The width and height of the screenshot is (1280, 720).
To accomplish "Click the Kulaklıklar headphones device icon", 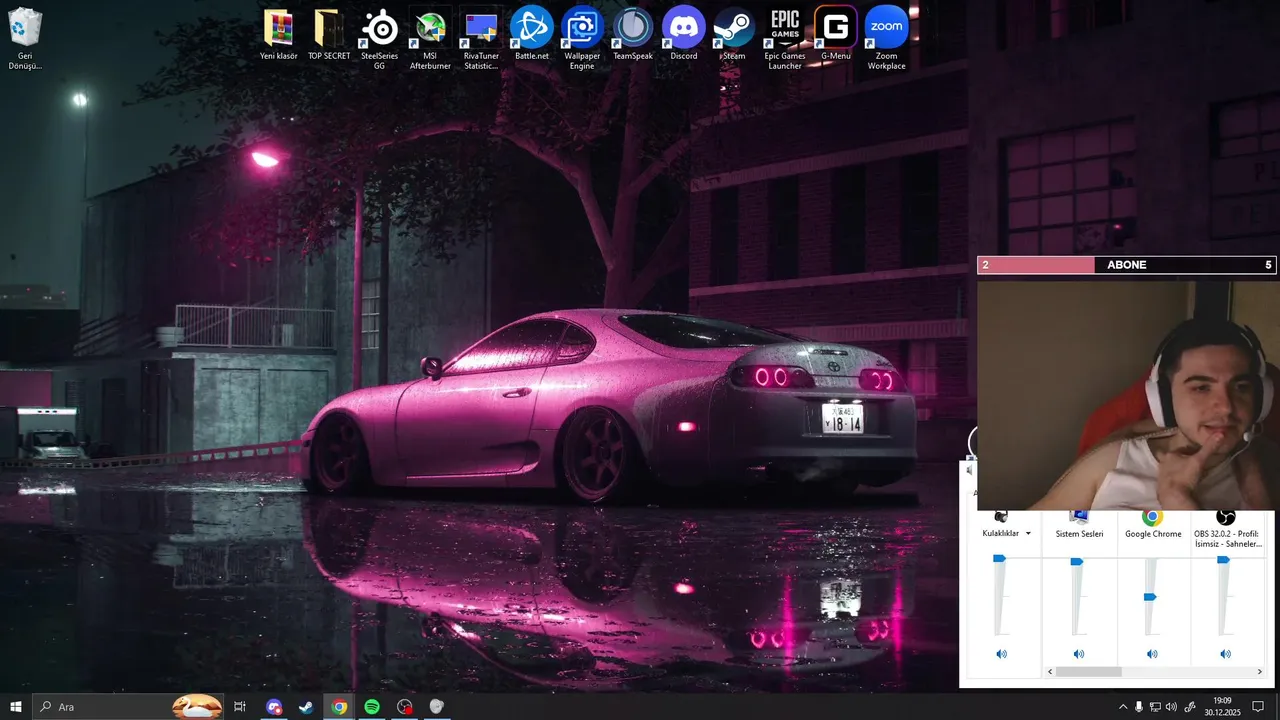I will [x=1001, y=517].
